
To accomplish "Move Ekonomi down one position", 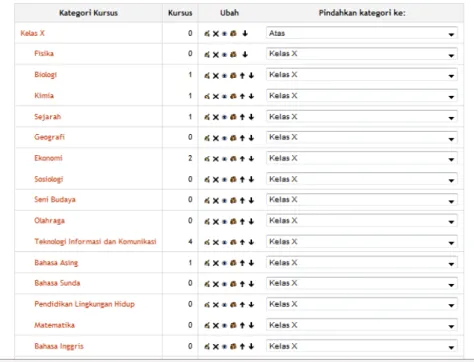I will click(251, 159).
